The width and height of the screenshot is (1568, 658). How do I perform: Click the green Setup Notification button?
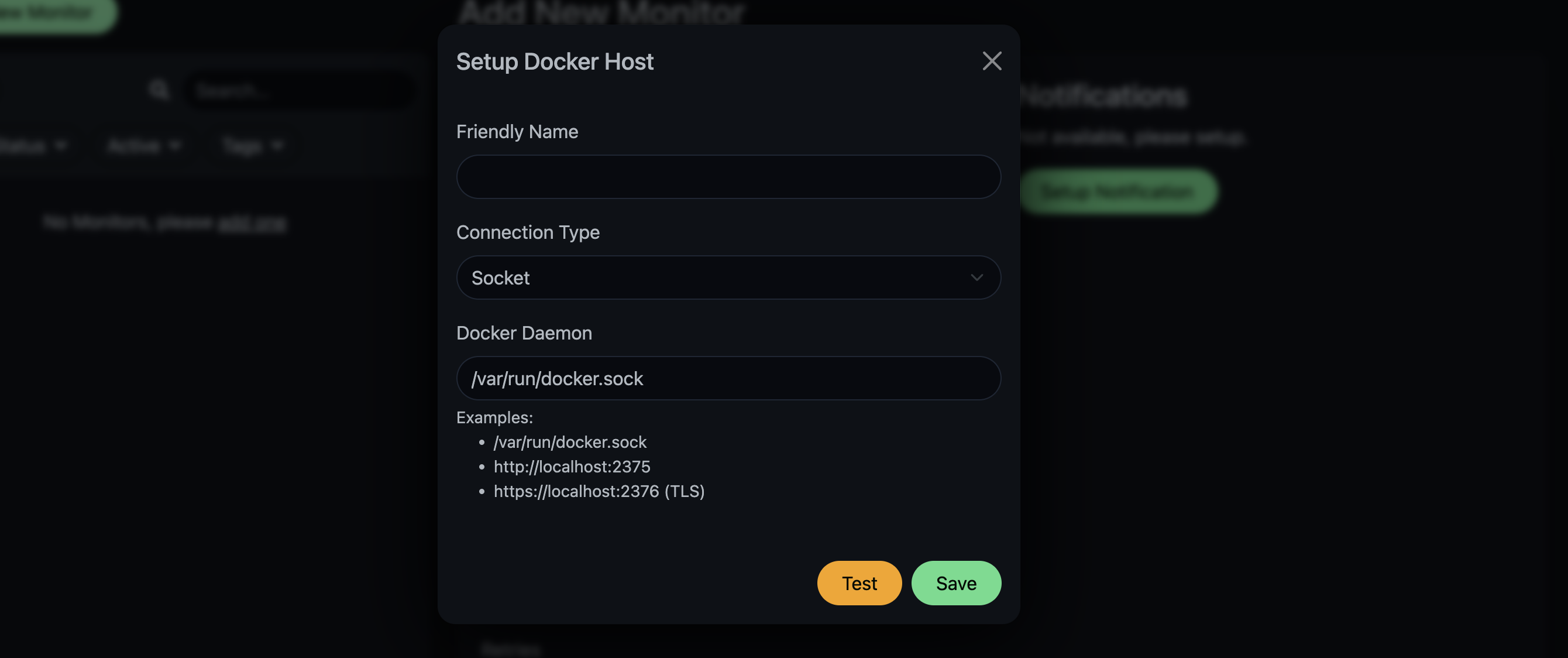click(x=1118, y=191)
